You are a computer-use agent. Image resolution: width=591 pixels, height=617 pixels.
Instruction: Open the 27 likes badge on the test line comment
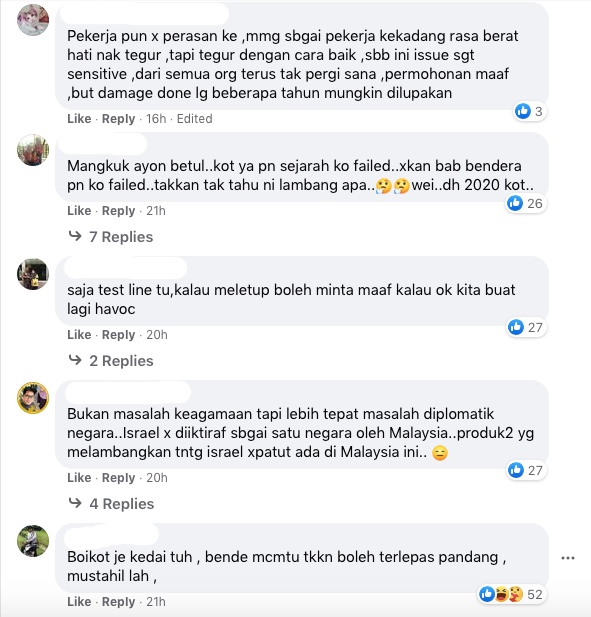tap(526, 327)
